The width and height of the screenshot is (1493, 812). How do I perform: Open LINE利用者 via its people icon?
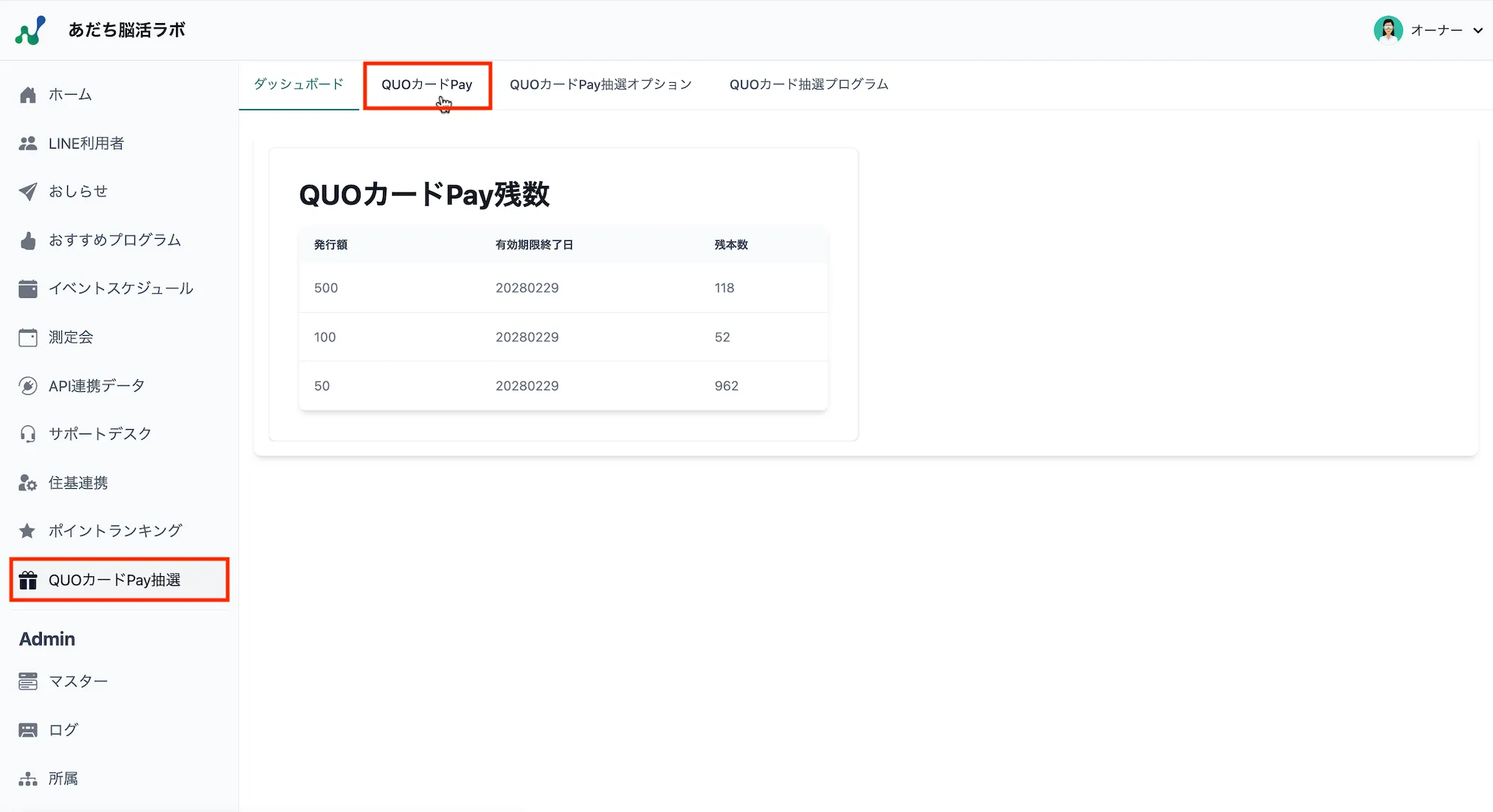coord(28,143)
